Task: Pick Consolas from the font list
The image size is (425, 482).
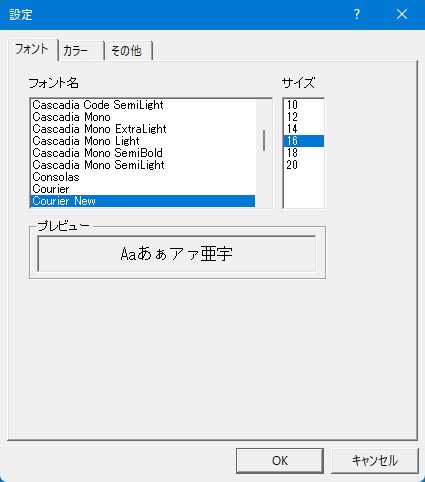Action: pos(143,177)
